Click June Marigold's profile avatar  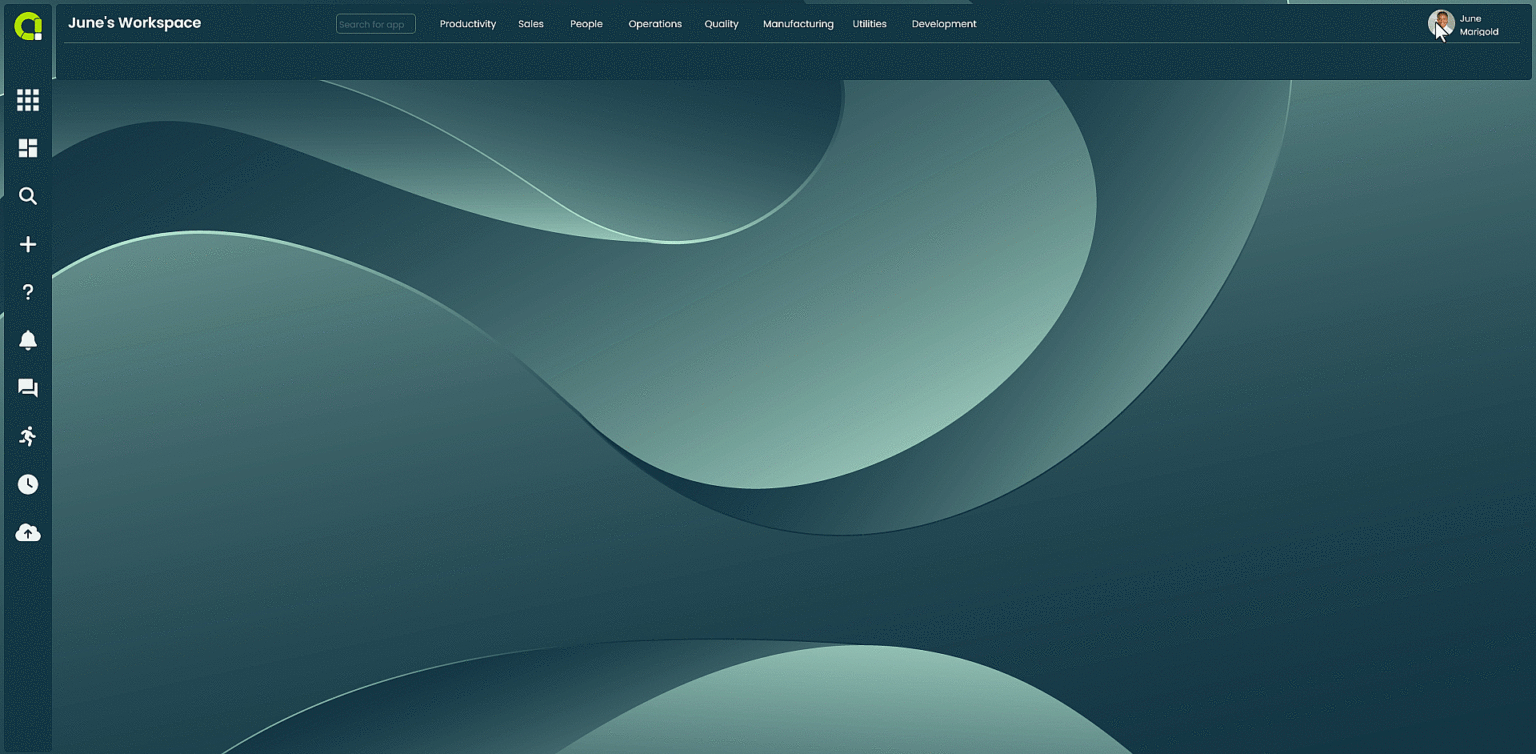1440,24
